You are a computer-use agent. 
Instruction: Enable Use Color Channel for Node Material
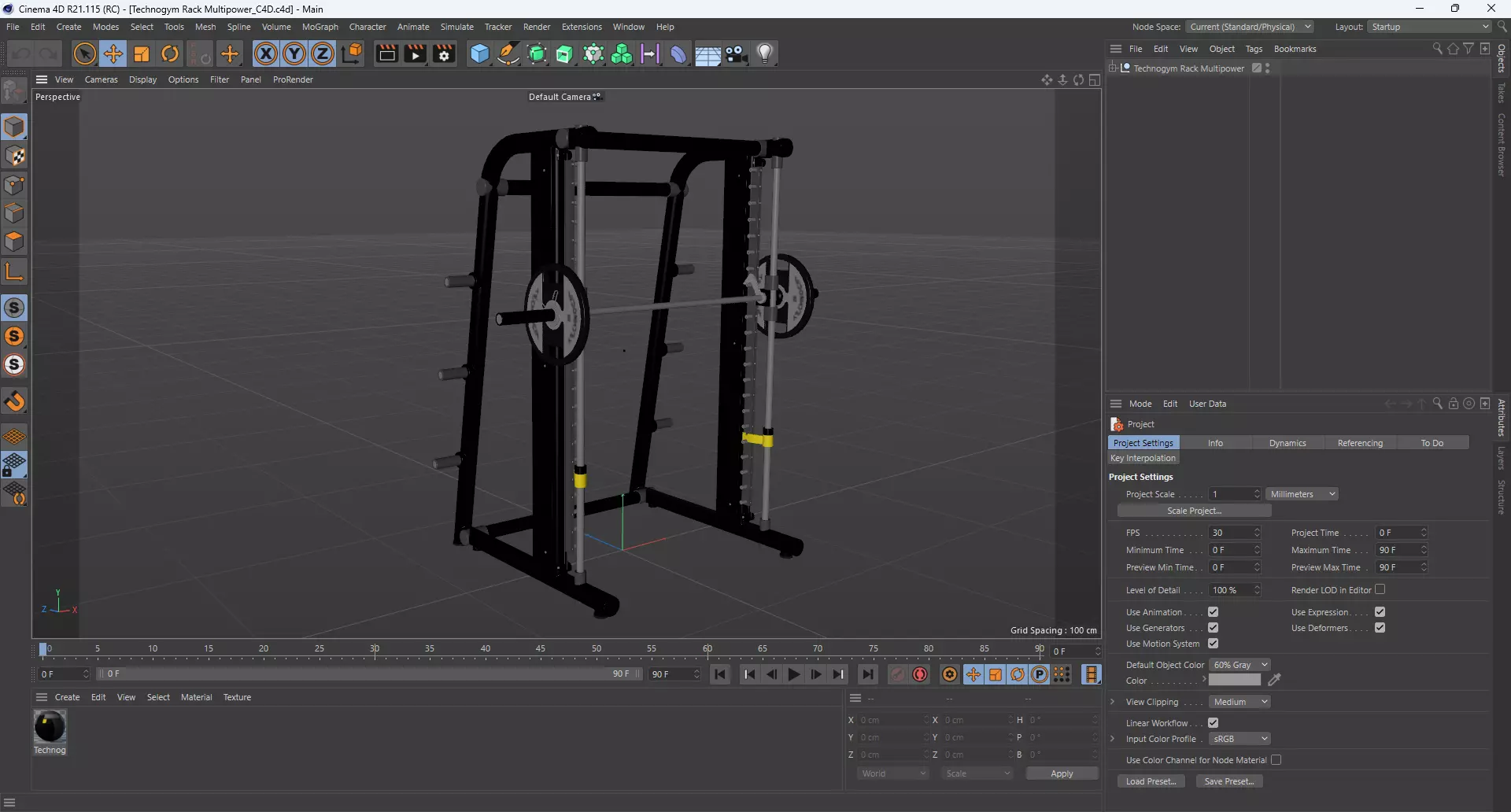(x=1276, y=760)
